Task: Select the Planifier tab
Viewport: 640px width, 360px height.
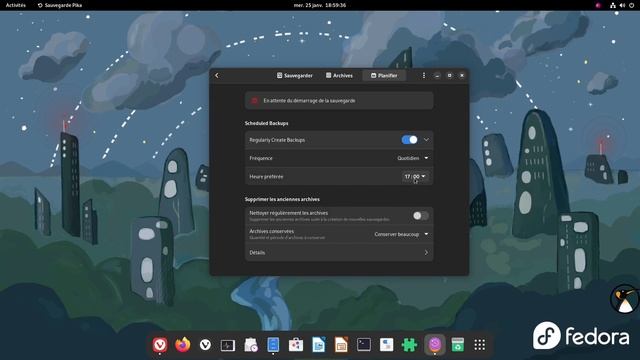Action: (x=384, y=76)
